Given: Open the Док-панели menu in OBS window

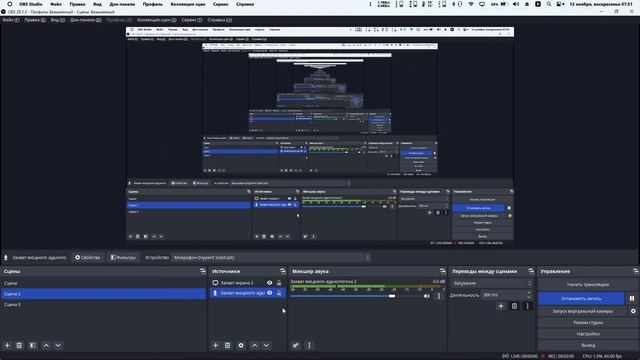Looking at the screenshot, I should [x=85, y=20].
